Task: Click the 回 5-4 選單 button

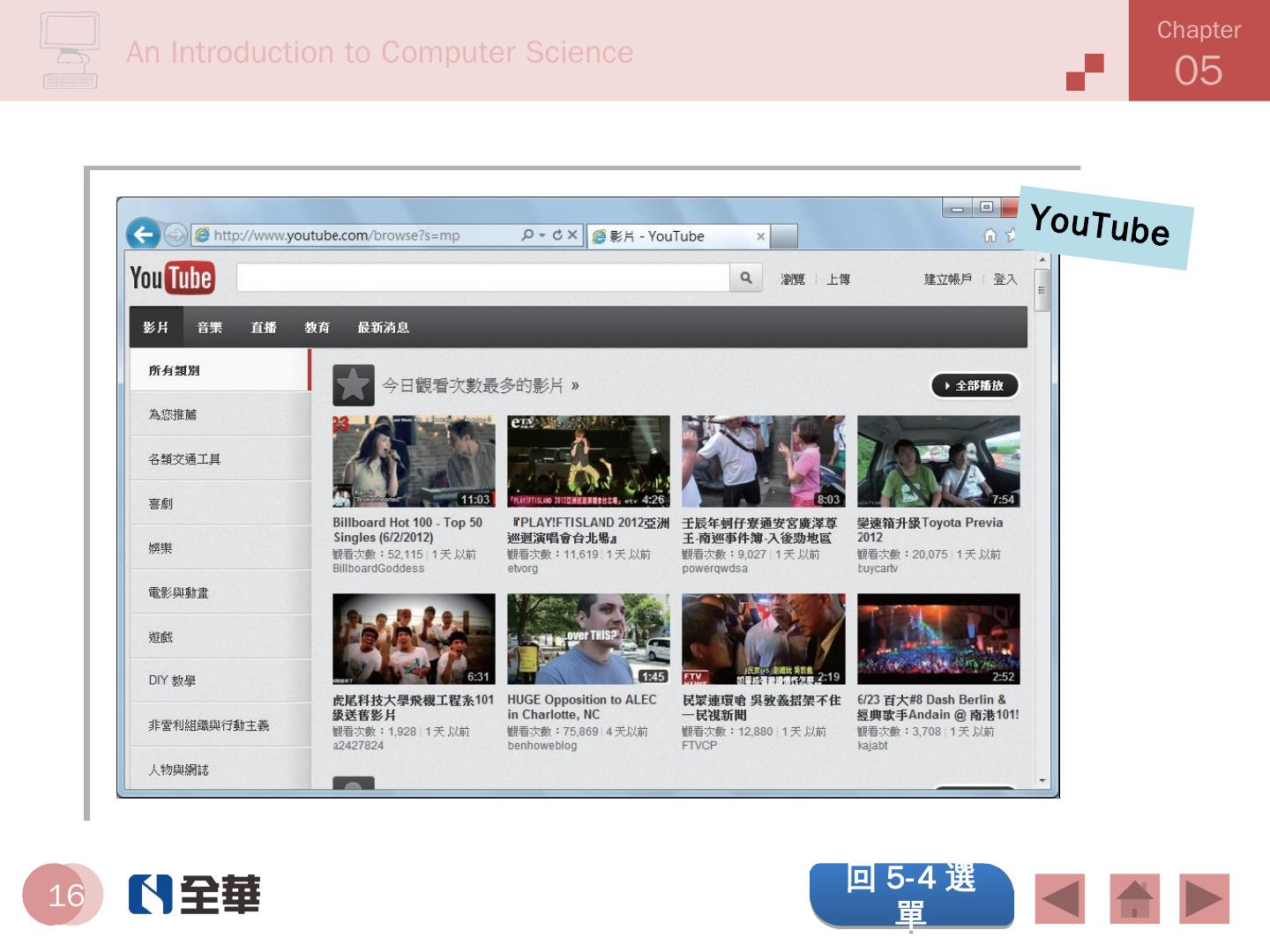Action: point(912,895)
